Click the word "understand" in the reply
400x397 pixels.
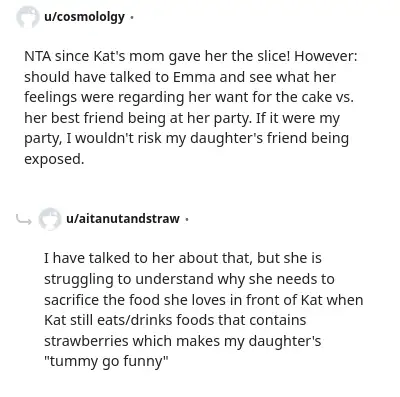coord(174,279)
